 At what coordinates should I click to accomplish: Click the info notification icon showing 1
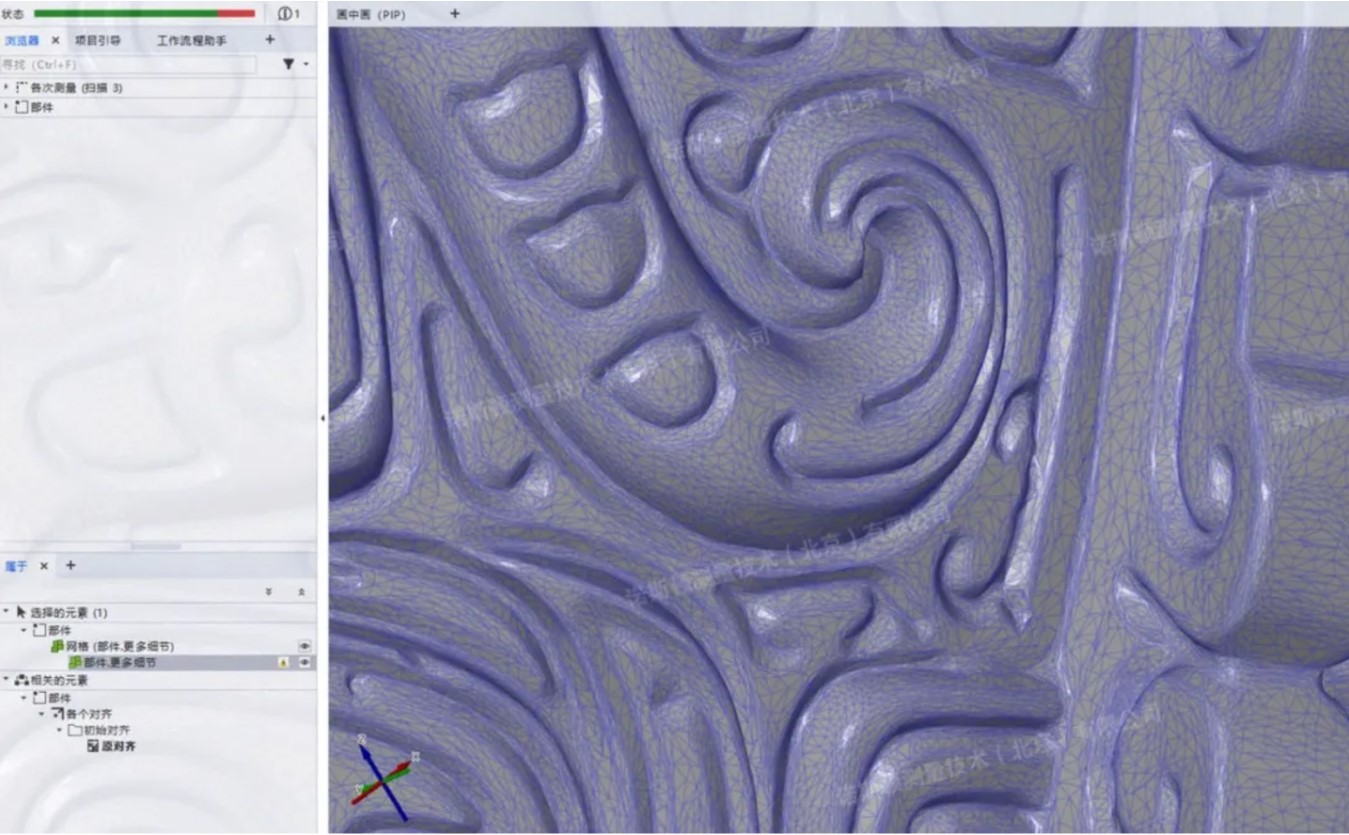(288, 13)
